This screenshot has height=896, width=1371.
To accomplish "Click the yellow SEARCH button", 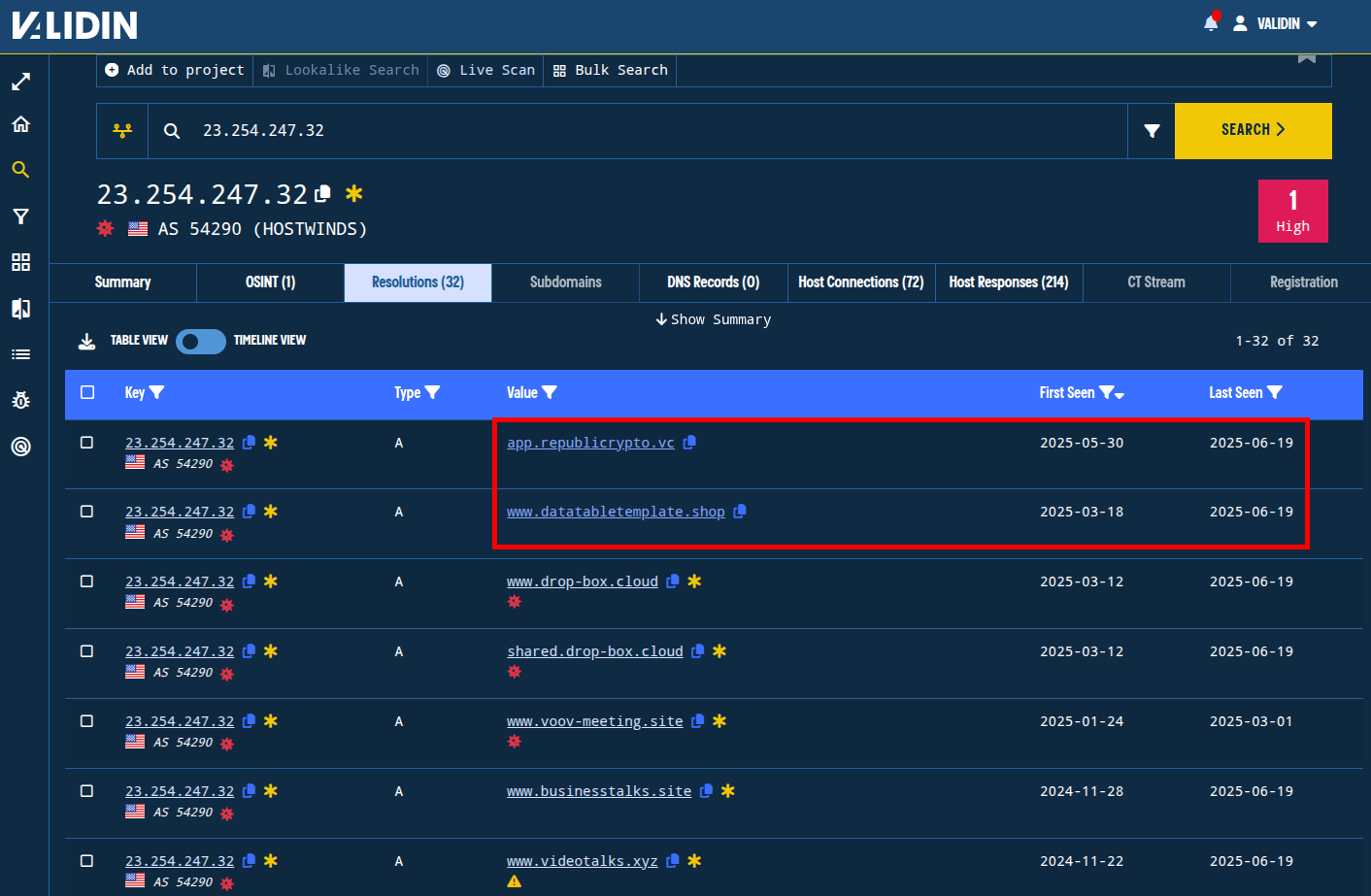I will [x=1253, y=130].
